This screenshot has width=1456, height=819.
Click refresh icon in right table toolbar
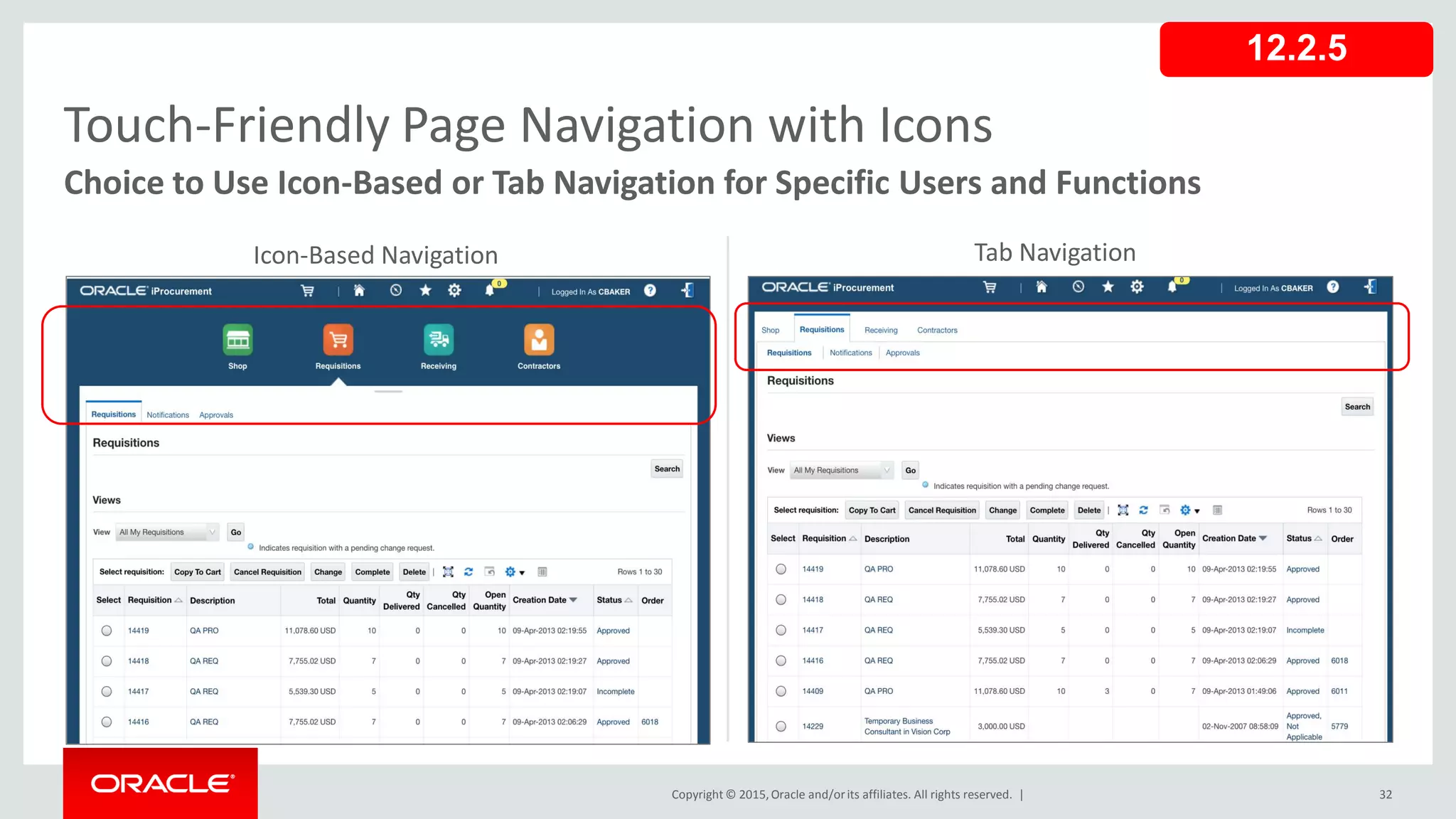click(1143, 510)
